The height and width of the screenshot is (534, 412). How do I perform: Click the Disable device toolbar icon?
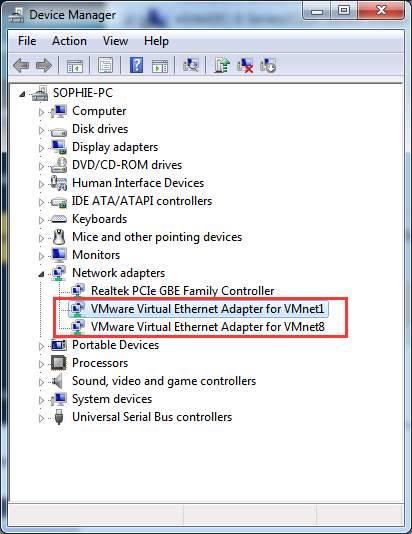(268, 65)
